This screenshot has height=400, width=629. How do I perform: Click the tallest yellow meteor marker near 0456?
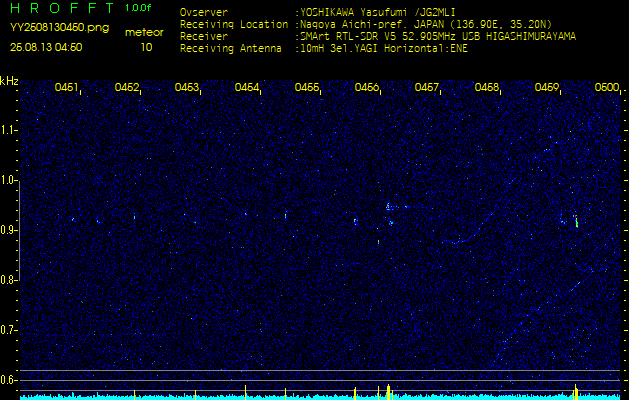tap(388, 392)
